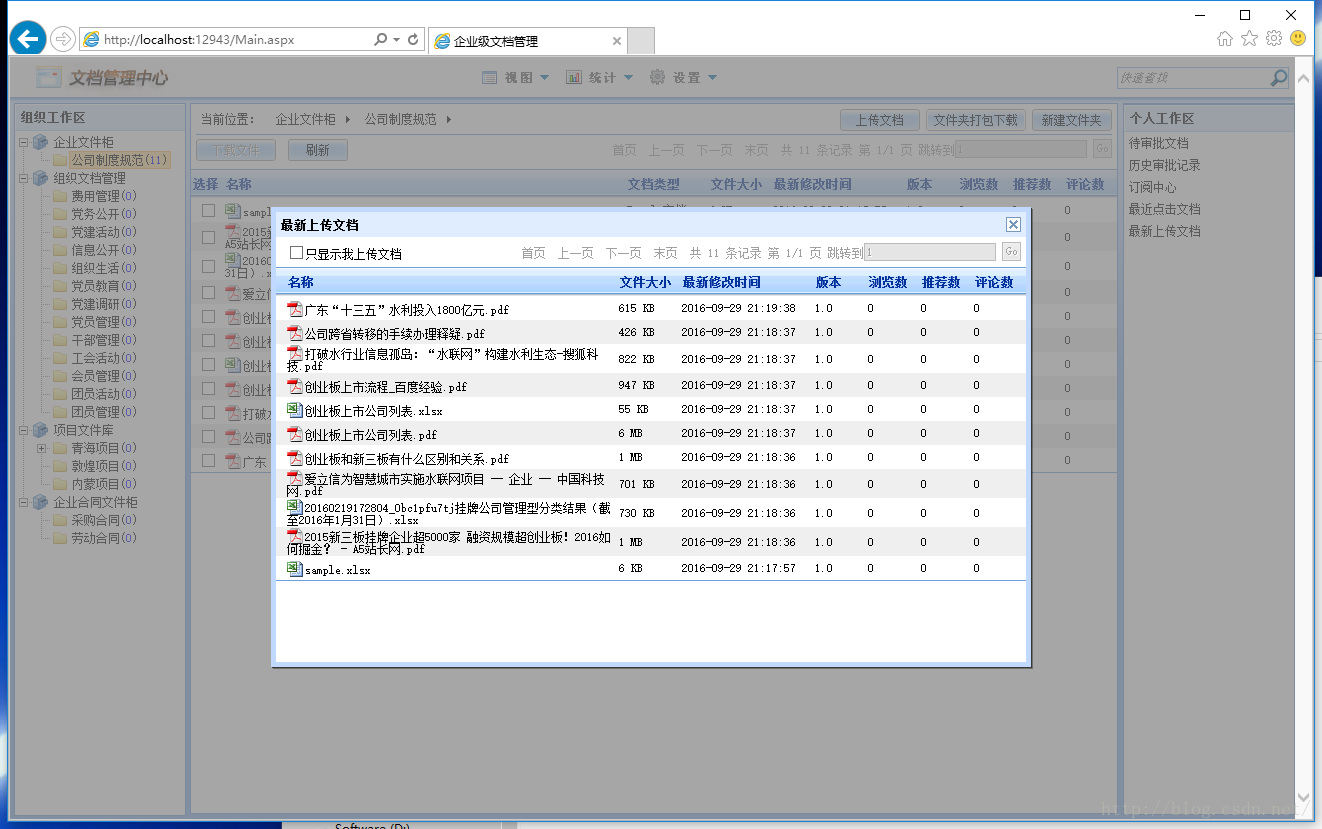Collapse the 企业合同文件柜 tree node
1322x829 pixels.
coord(23,502)
